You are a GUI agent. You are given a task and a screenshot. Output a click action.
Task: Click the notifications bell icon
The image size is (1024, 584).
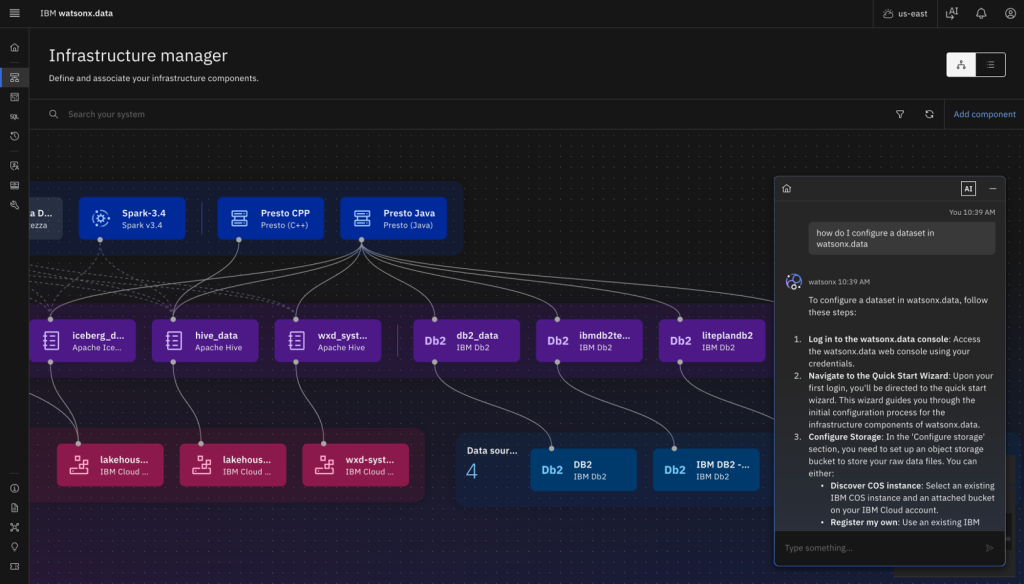pyautogui.click(x=981, y=13)
